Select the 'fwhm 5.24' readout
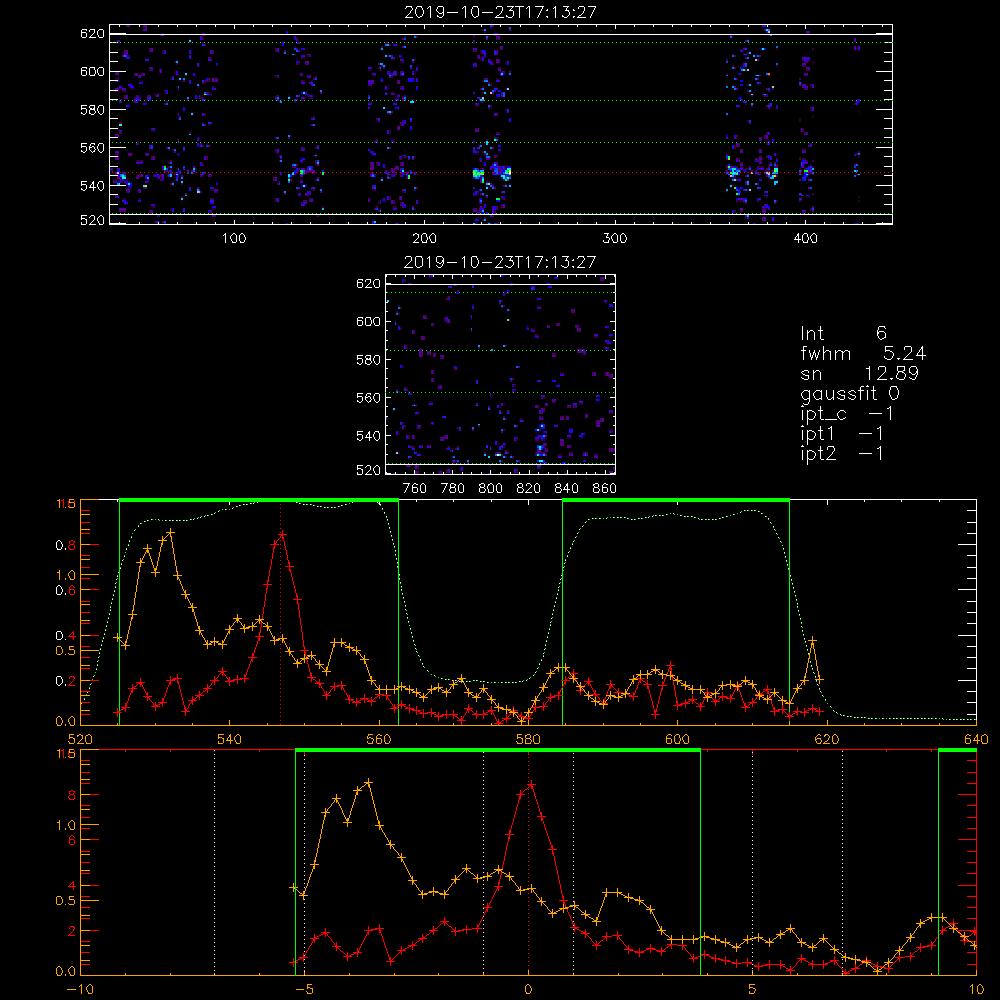 [x=863, y=353]
